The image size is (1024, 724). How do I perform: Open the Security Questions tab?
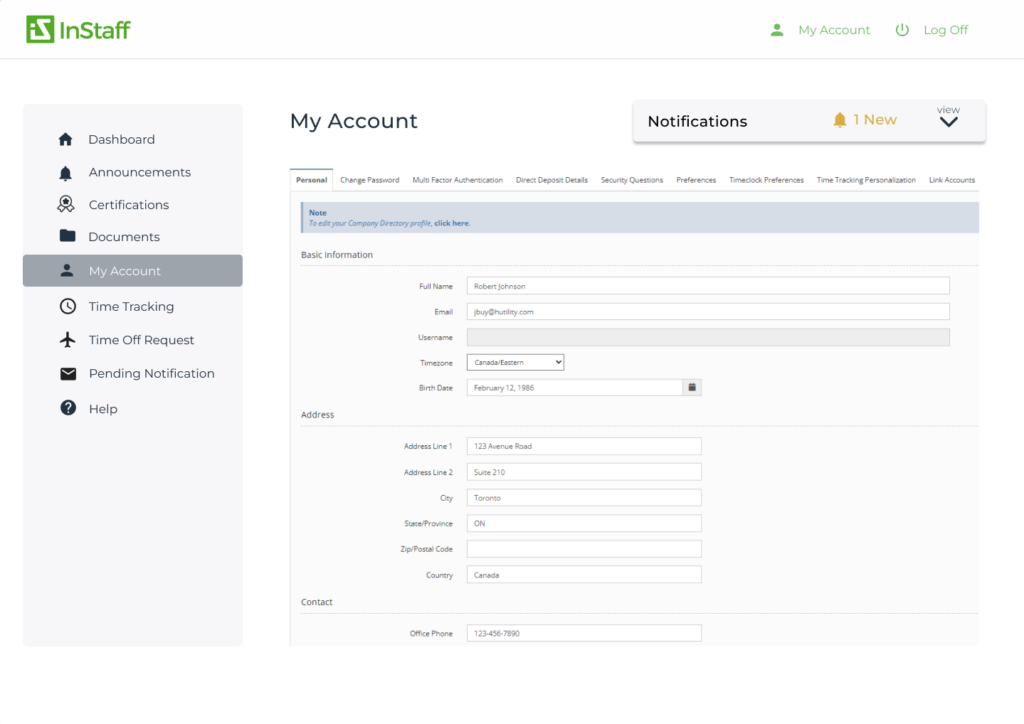tap(632, 180)
